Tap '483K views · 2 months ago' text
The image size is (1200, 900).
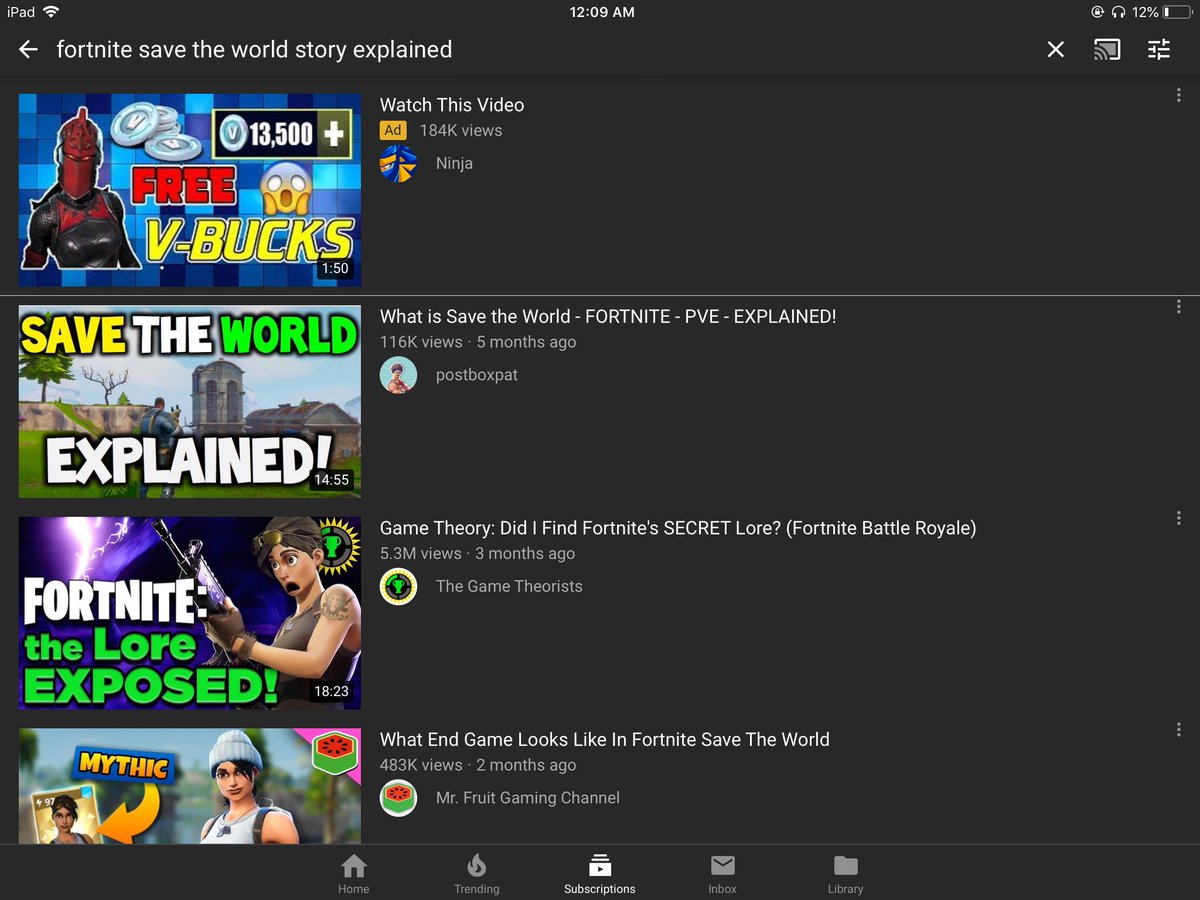[478, 765]
